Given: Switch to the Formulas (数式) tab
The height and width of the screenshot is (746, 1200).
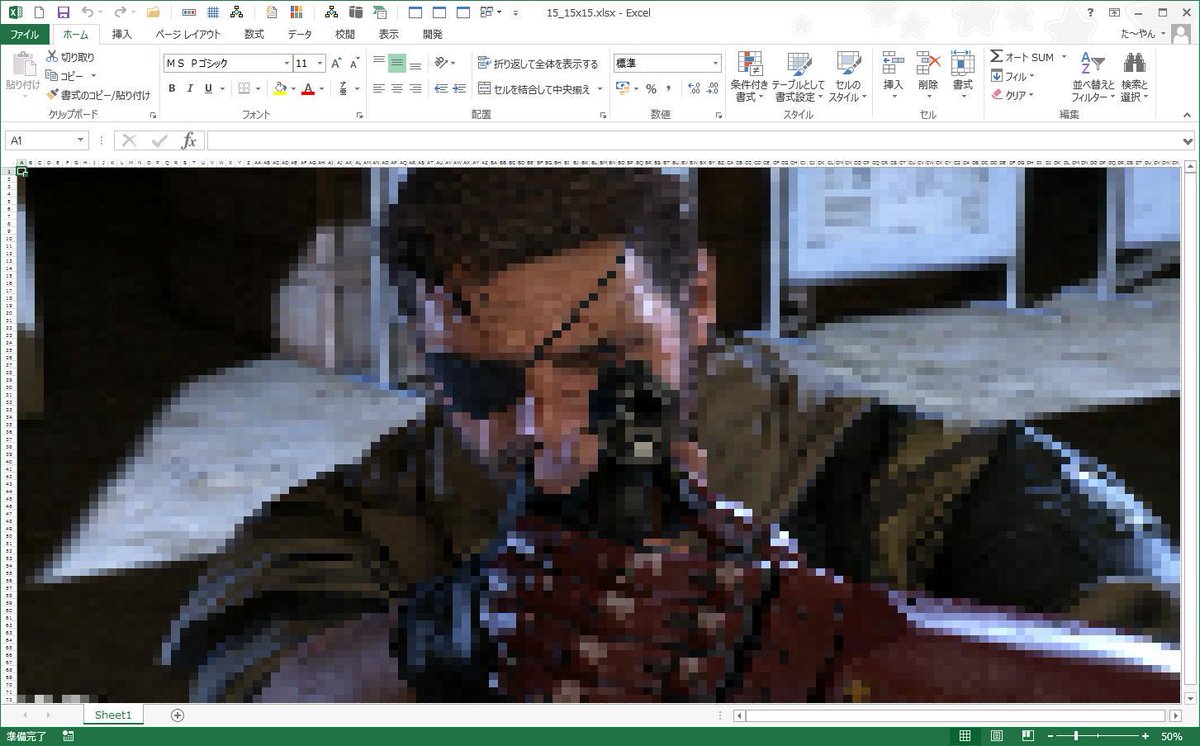Looking at the screenshot, I should 254,34.
